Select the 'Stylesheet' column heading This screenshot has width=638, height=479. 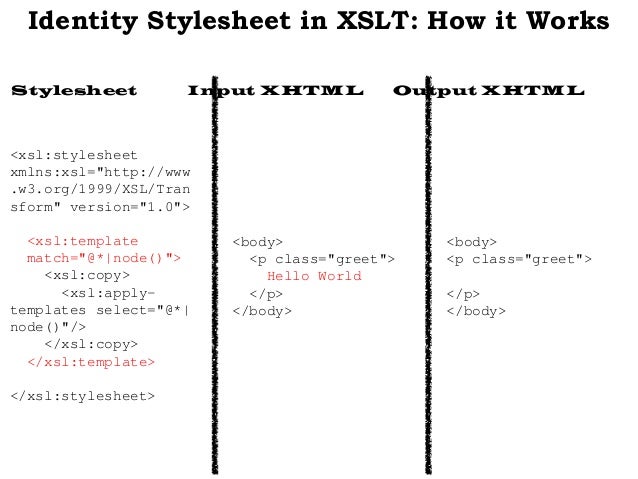click(74, 90)
